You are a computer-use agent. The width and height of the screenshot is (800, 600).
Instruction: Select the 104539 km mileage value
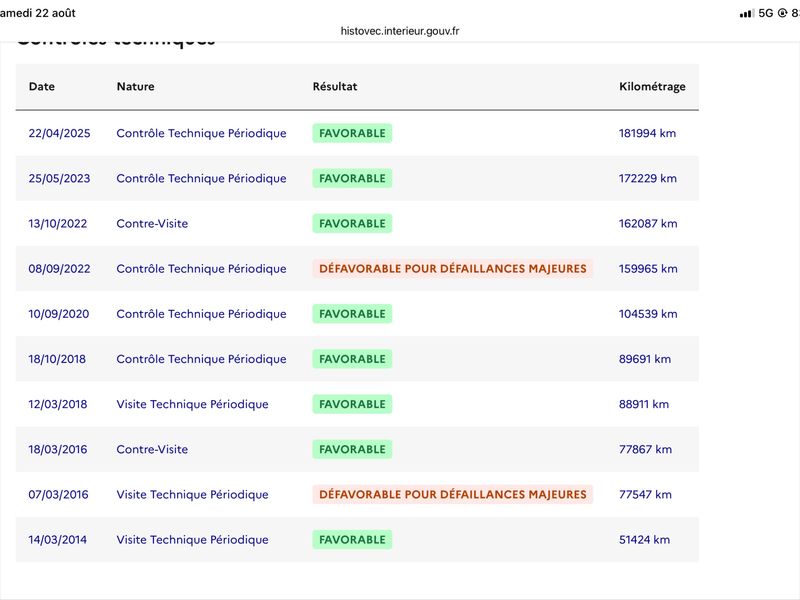coord(648,314)
